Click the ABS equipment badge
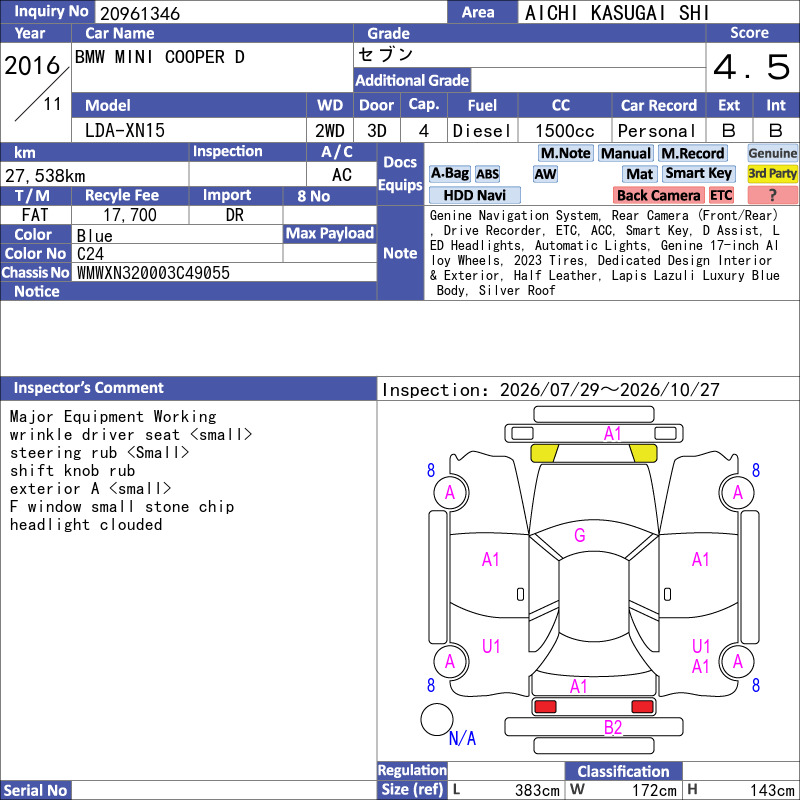The image size is (800, 800). pyautogui.click(x=487, y=174)
